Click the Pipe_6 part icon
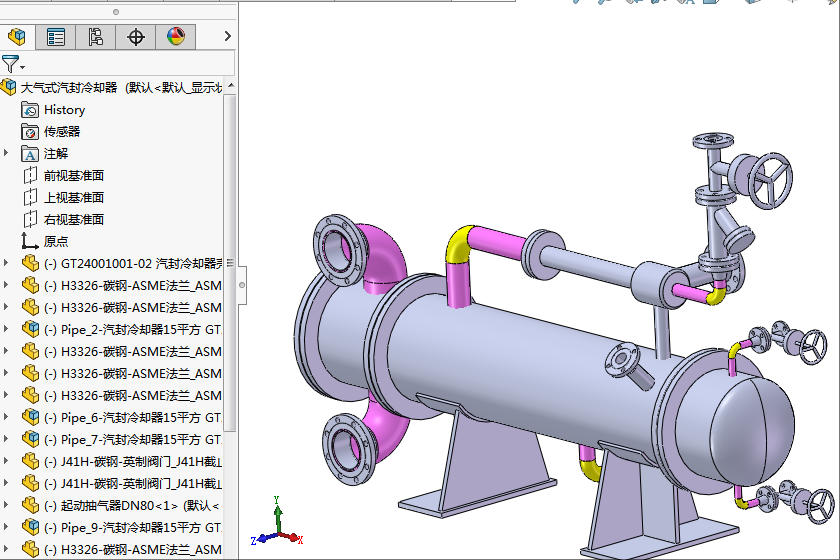The width and height of the screenshot is (840, 560). pyautogui.click(x=31, y=417)
